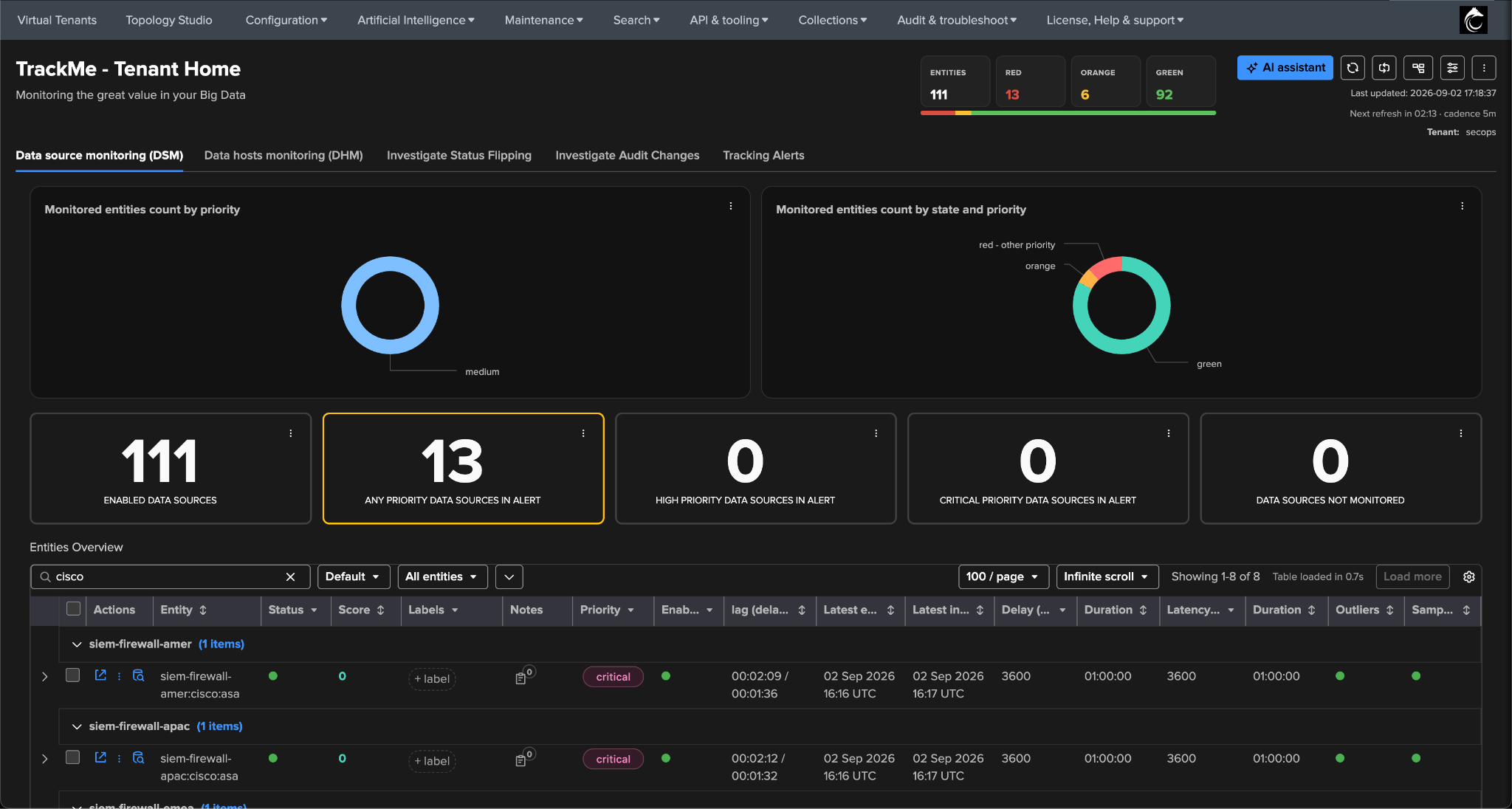Open the Configuration menu
1512x809 pixels.
click(286, 20)
